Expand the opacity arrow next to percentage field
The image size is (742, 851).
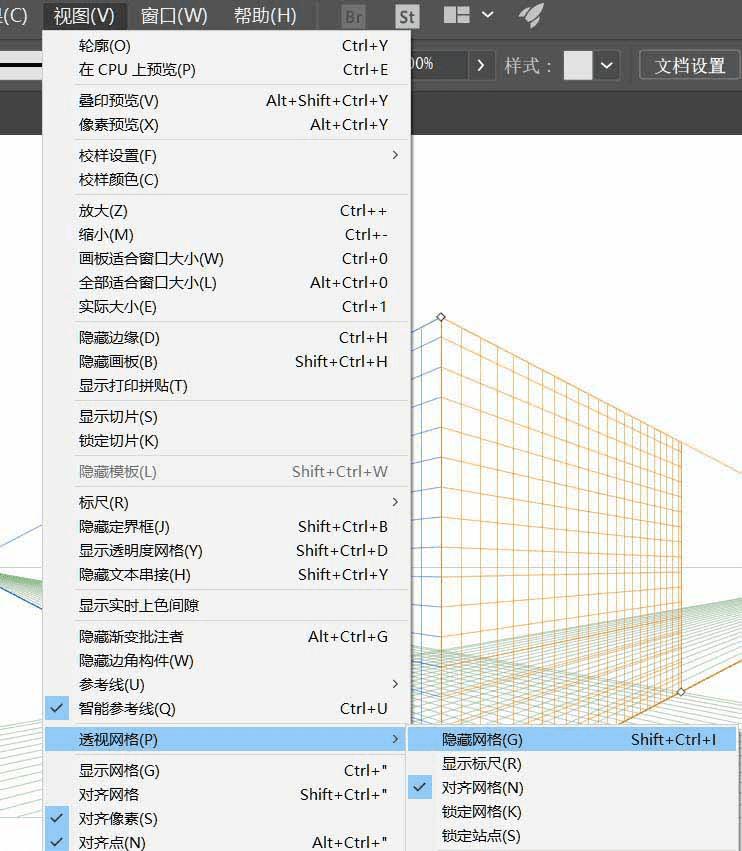coord(481,66)
